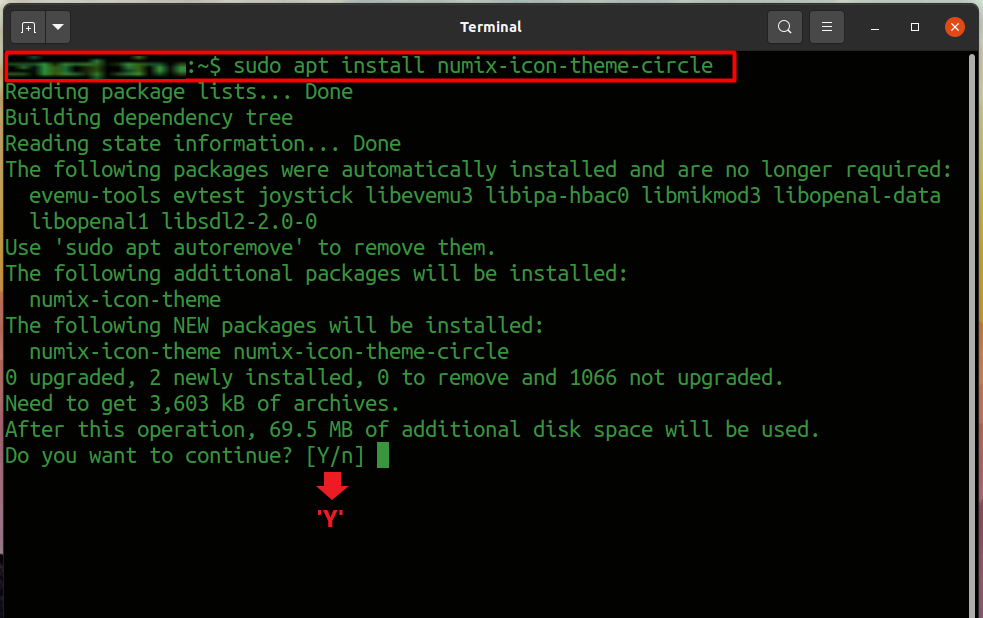Open the terminal search tool
983x618 pixels.
point(784,27)
